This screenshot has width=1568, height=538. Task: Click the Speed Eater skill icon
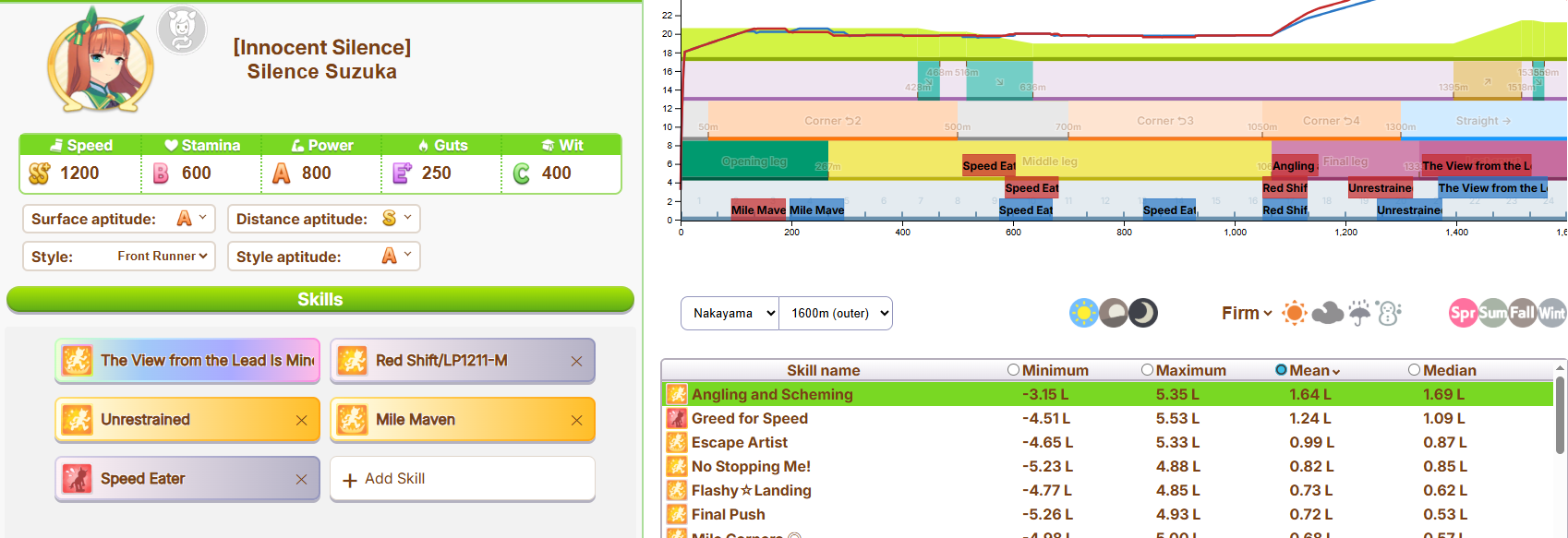pos(77,479)
